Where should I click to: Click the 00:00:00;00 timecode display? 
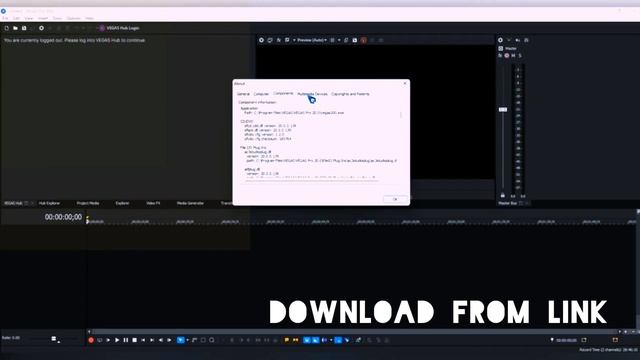(63, 217)
